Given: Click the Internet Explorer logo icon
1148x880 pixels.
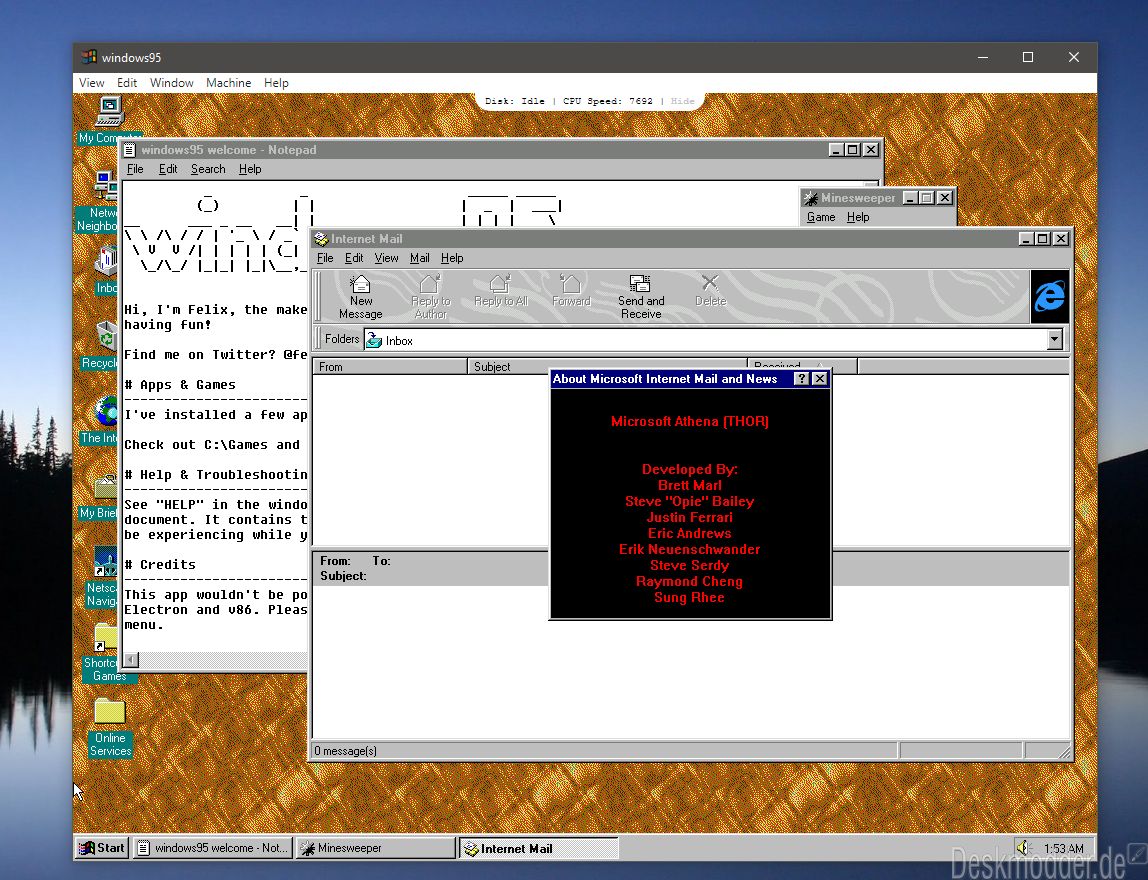Looking at the screenshot, I should (x=1050, y=297).
